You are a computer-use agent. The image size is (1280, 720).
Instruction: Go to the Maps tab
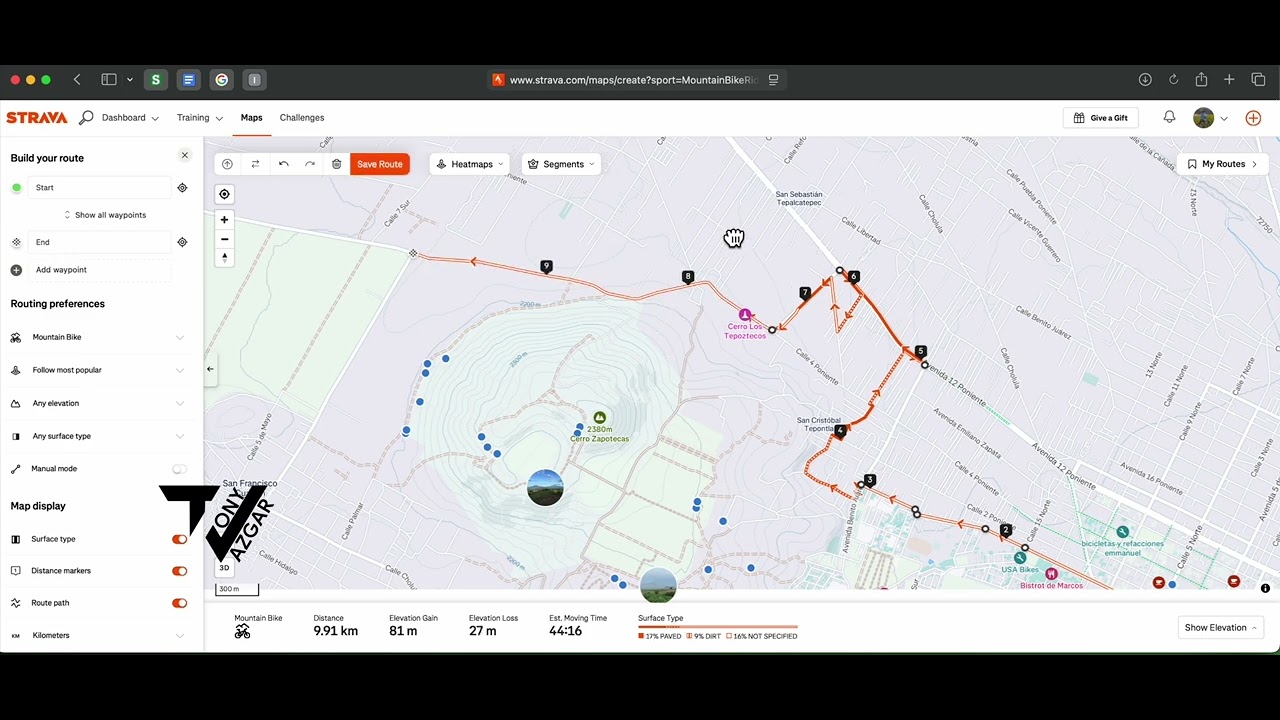click(251, 118)
